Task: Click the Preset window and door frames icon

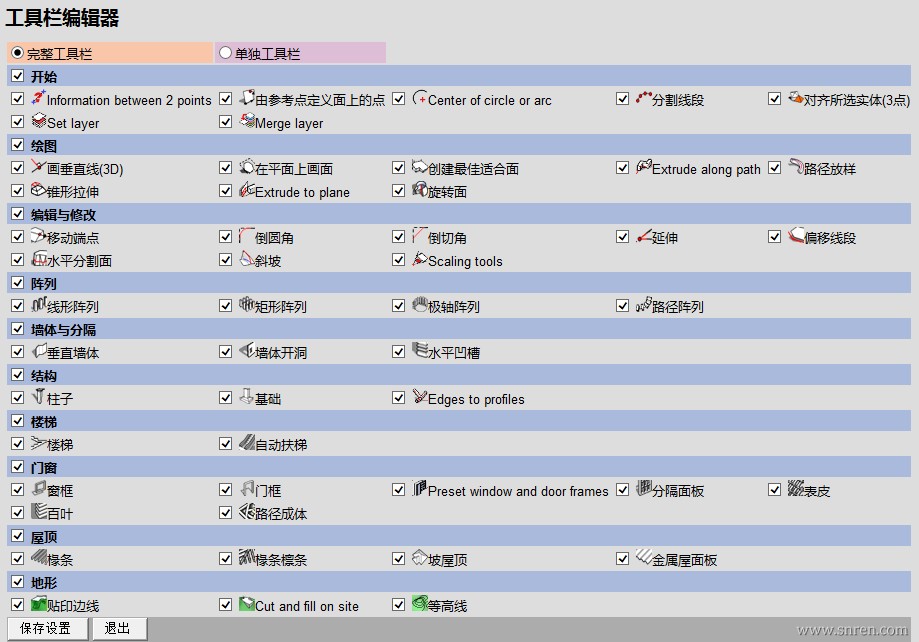Action: click(x=420, y=489)
